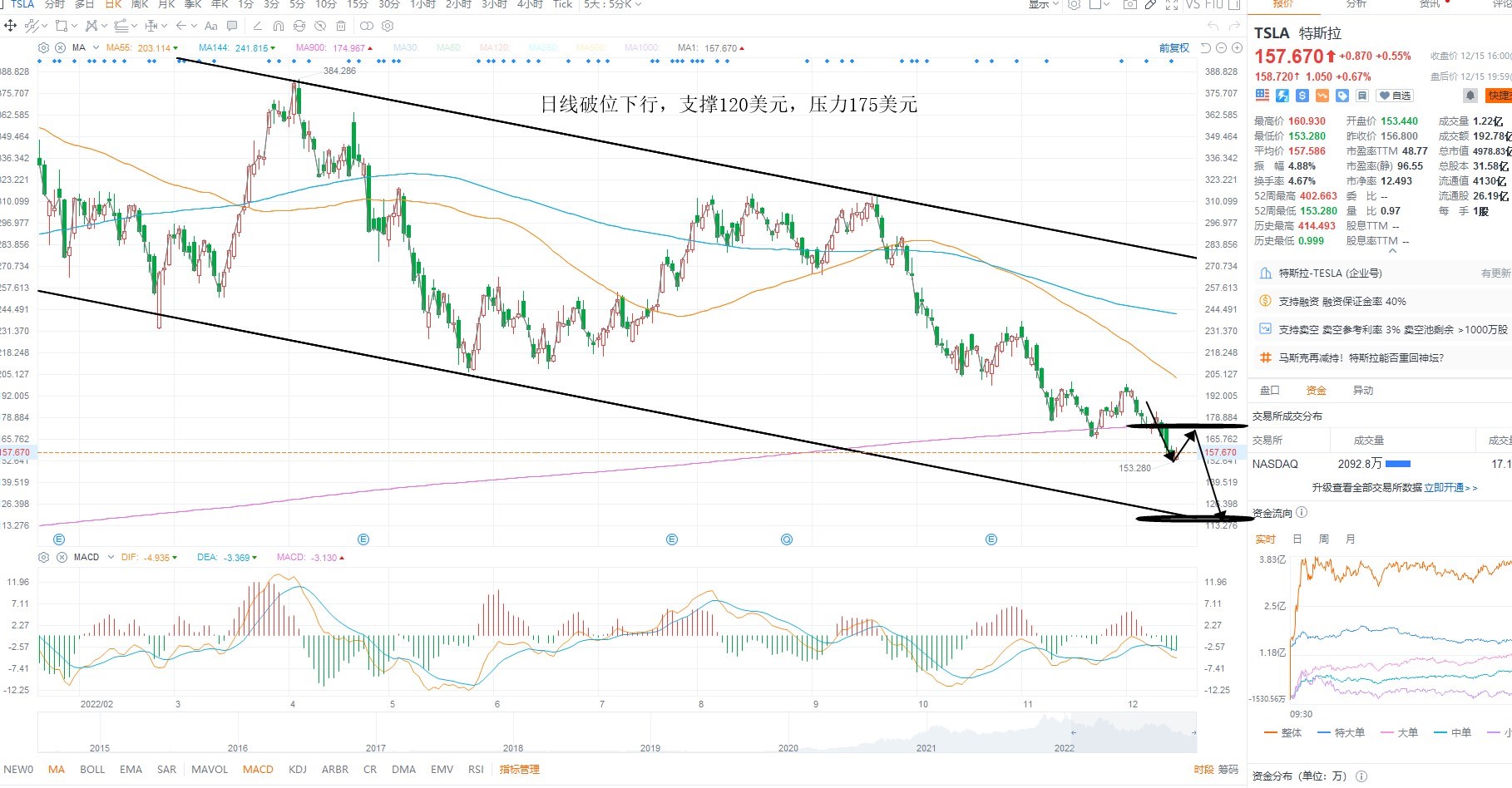Click the margin financing coin icon
This screenshot has width=1512, height=788.
click(x=1265, y=301)
